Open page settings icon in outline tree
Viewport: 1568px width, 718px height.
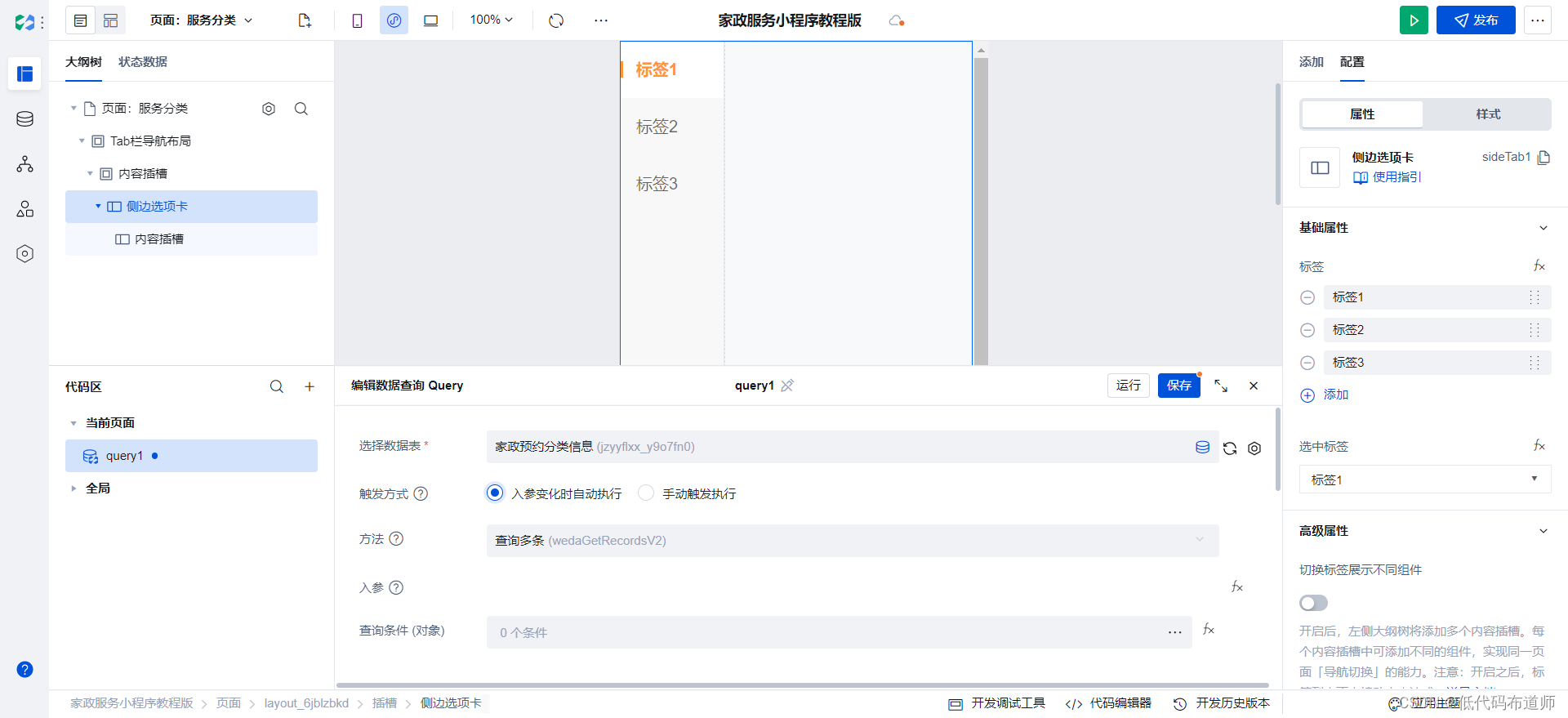tap(269, 109)
